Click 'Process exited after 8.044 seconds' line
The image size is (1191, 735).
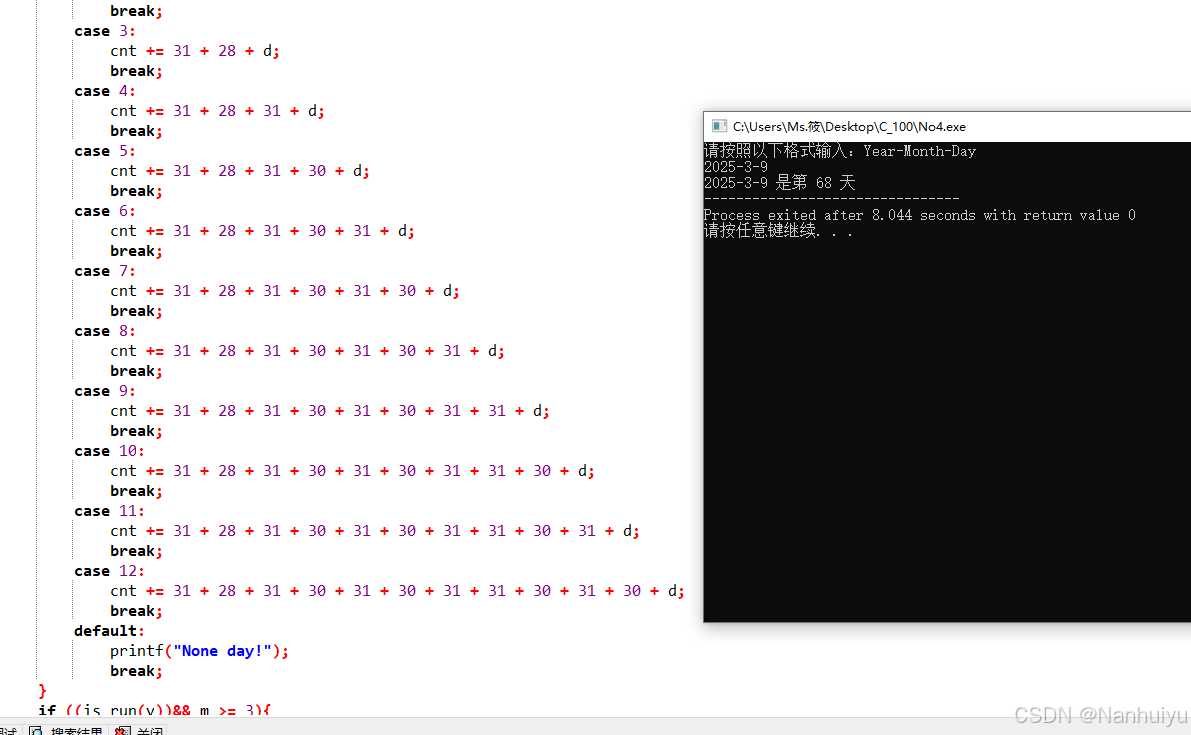point(919,216)
